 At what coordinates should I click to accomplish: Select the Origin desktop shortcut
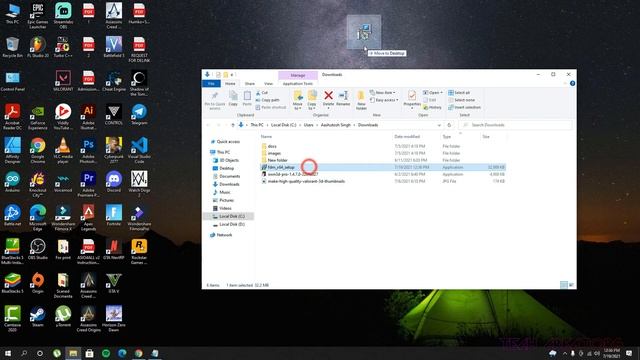tap(38, 283)
